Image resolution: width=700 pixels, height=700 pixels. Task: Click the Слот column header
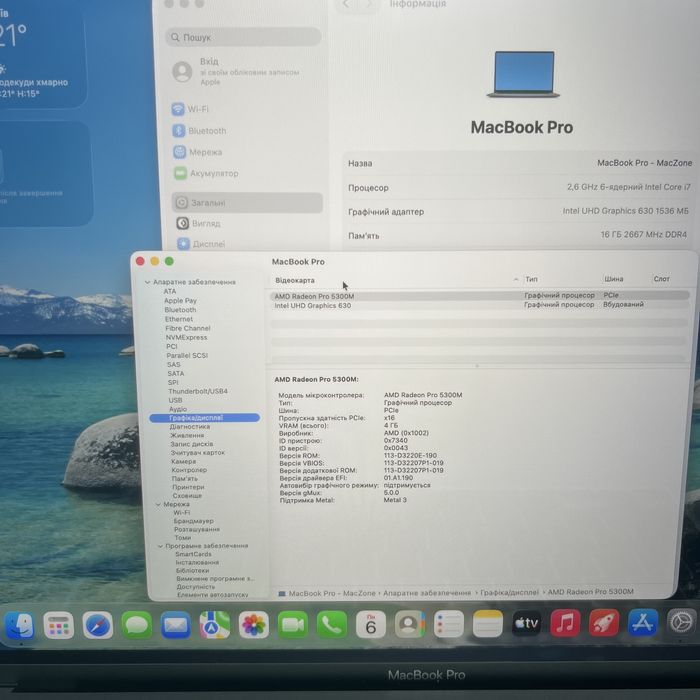662,279
